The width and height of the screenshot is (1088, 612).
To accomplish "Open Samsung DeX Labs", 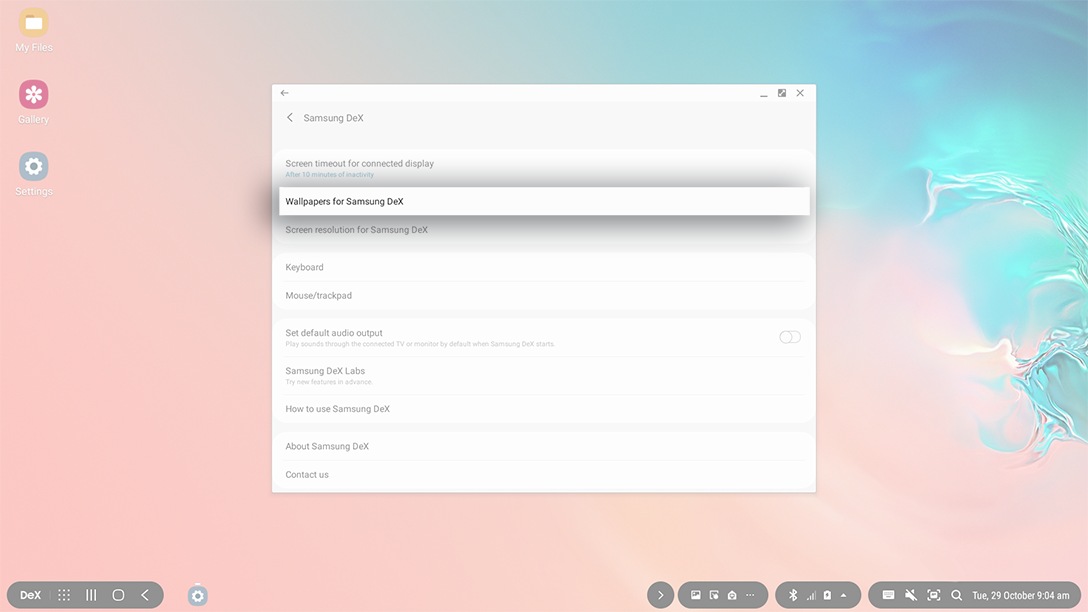I will [544, 375].
